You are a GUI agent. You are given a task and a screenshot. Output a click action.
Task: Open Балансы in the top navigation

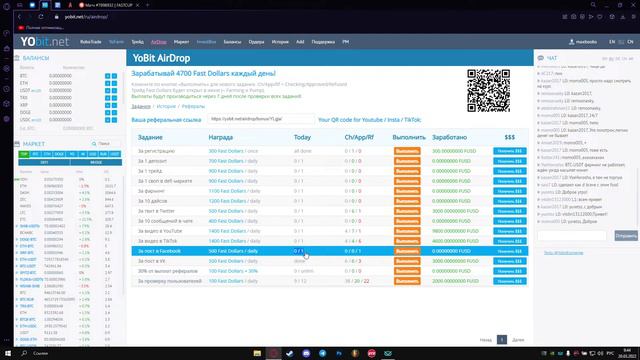[x=232, y=42]
